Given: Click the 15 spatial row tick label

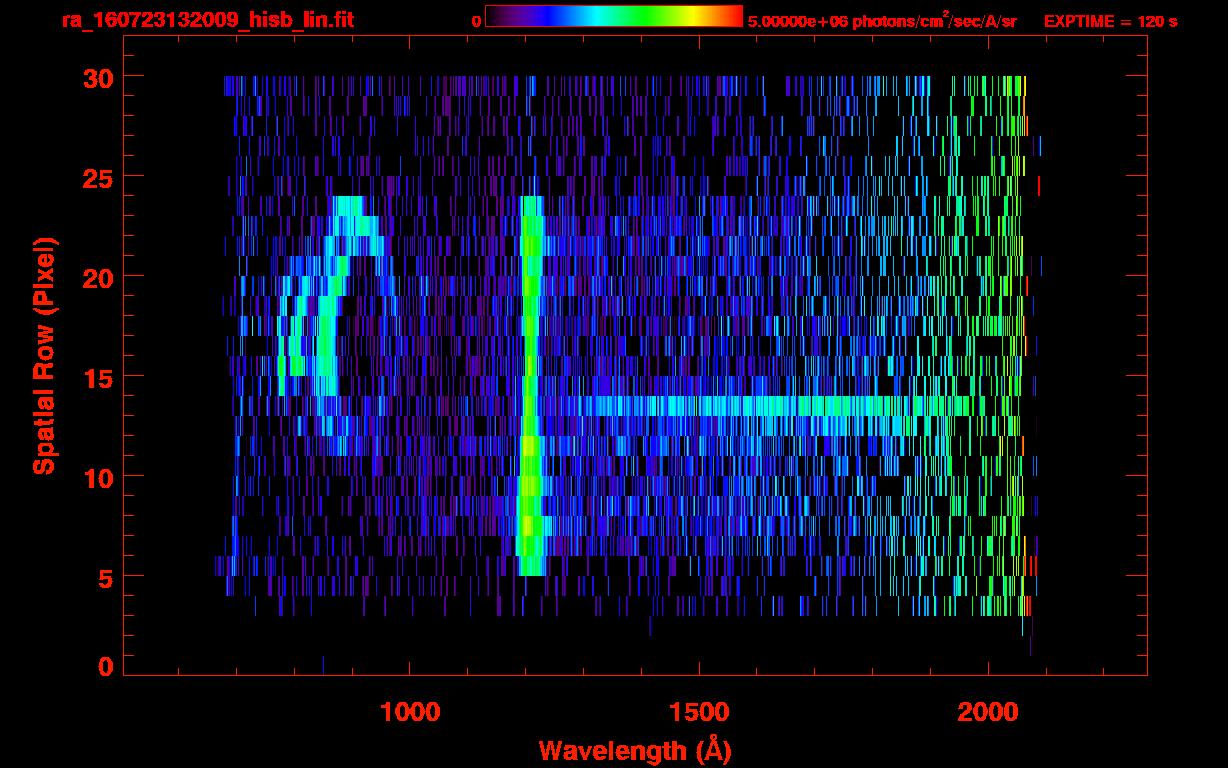Looking at the screenshot, I should pyautogui.click(x=99, y=376).
